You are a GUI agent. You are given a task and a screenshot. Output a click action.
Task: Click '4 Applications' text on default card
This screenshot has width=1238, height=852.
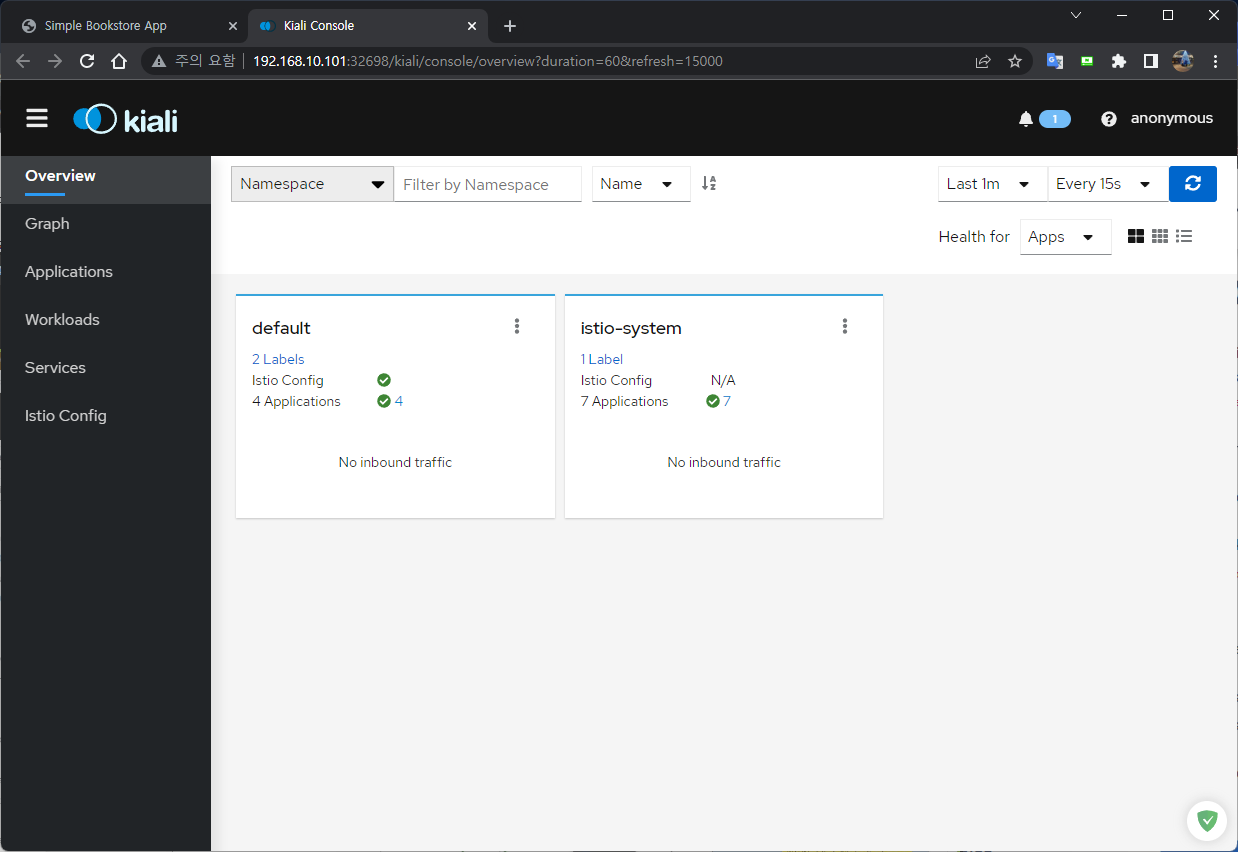tap(296, 401)
